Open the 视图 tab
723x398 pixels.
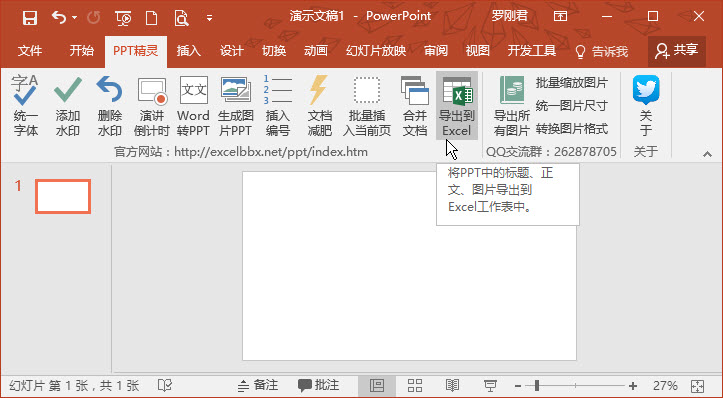477,50
